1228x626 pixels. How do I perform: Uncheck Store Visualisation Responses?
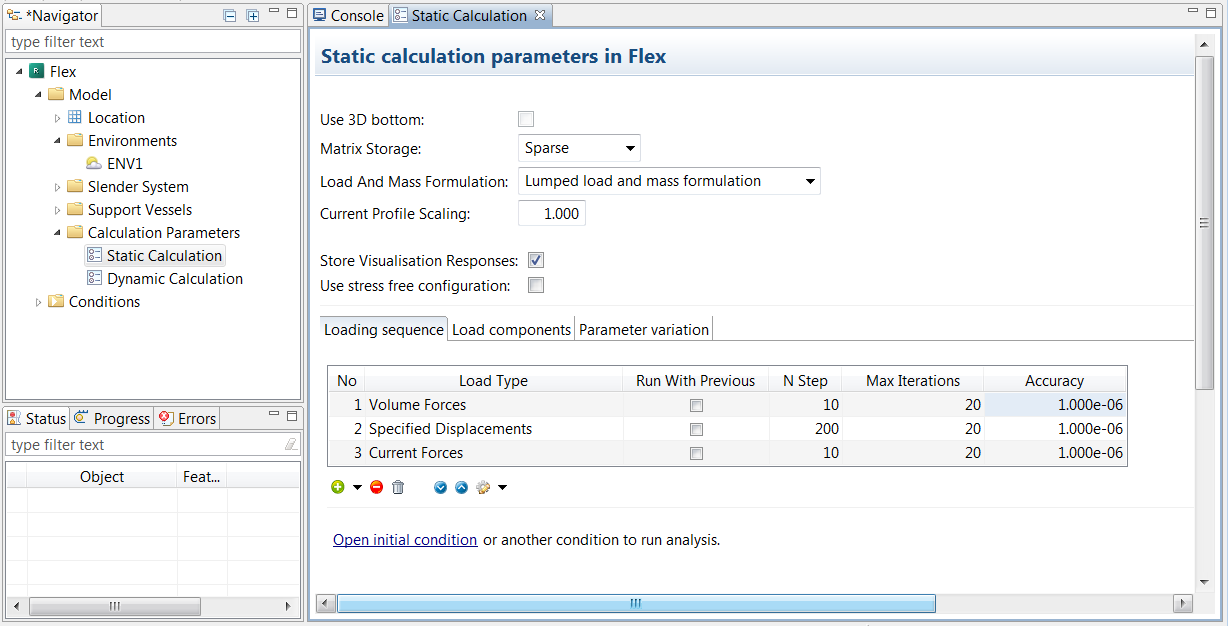[536, 260]
